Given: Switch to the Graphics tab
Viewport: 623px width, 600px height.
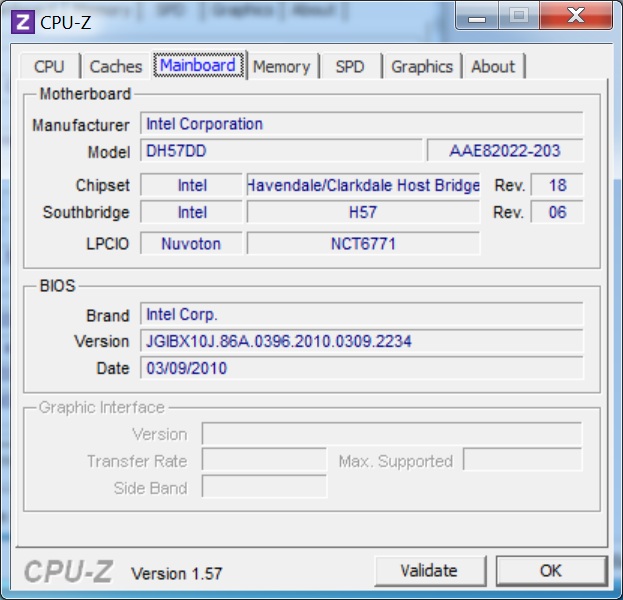Looking at the screenshot, I should point(422,66).
